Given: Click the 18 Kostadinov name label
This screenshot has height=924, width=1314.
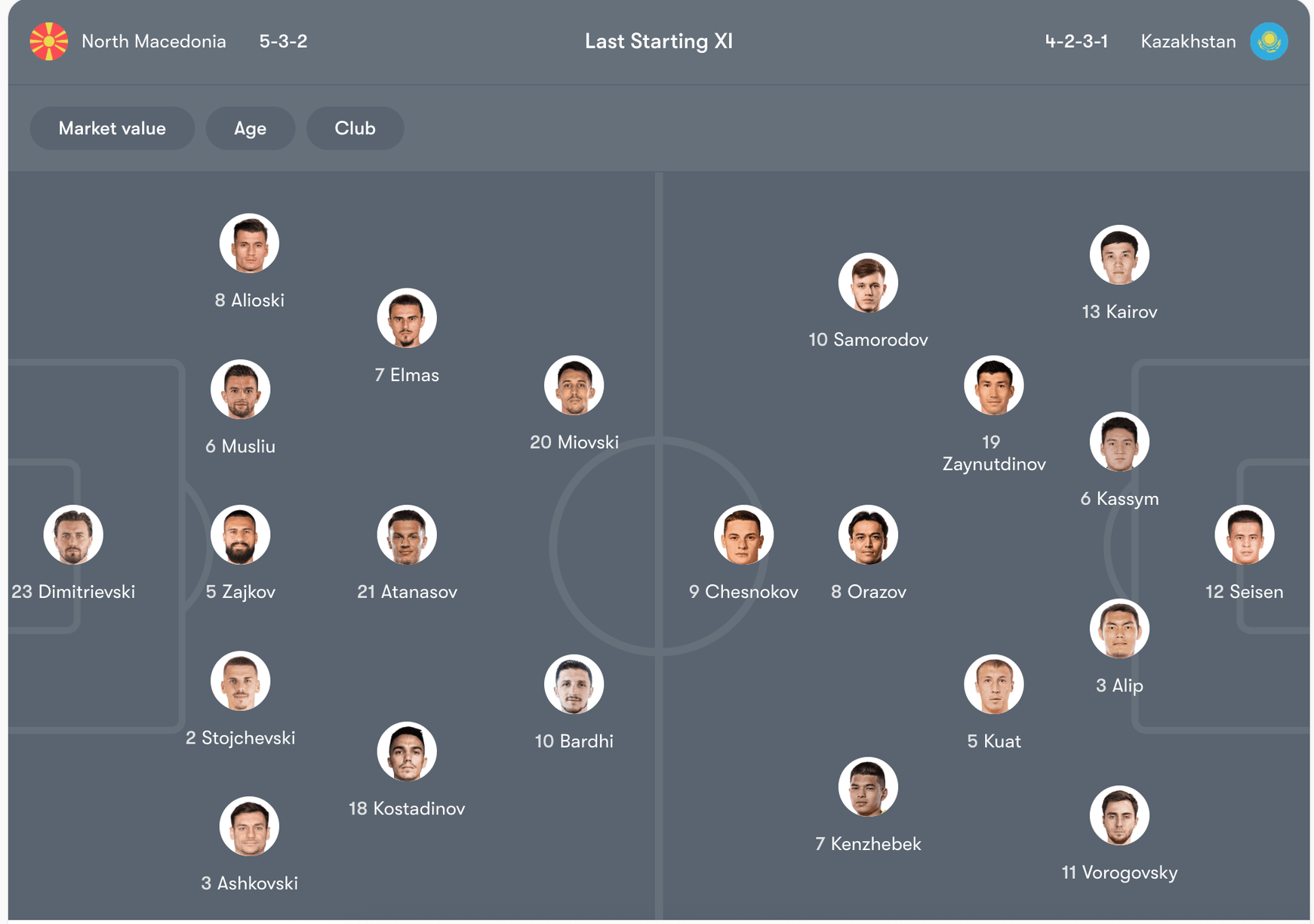Looking at the screenshot, I should (407, 808).
